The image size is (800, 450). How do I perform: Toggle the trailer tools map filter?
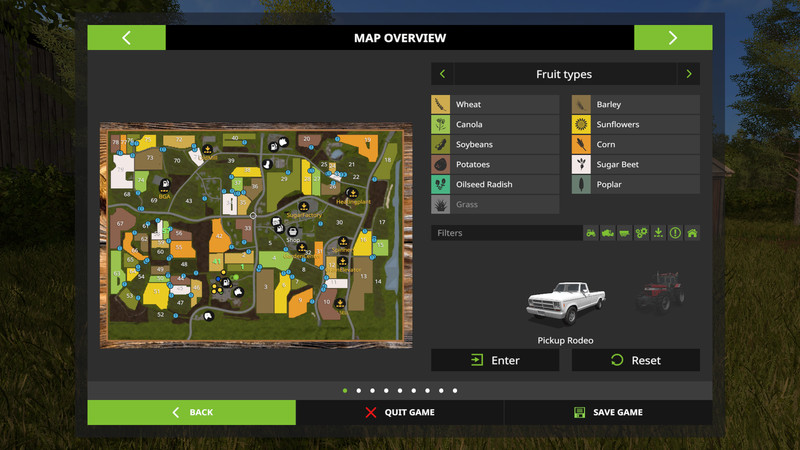[625, 233]
